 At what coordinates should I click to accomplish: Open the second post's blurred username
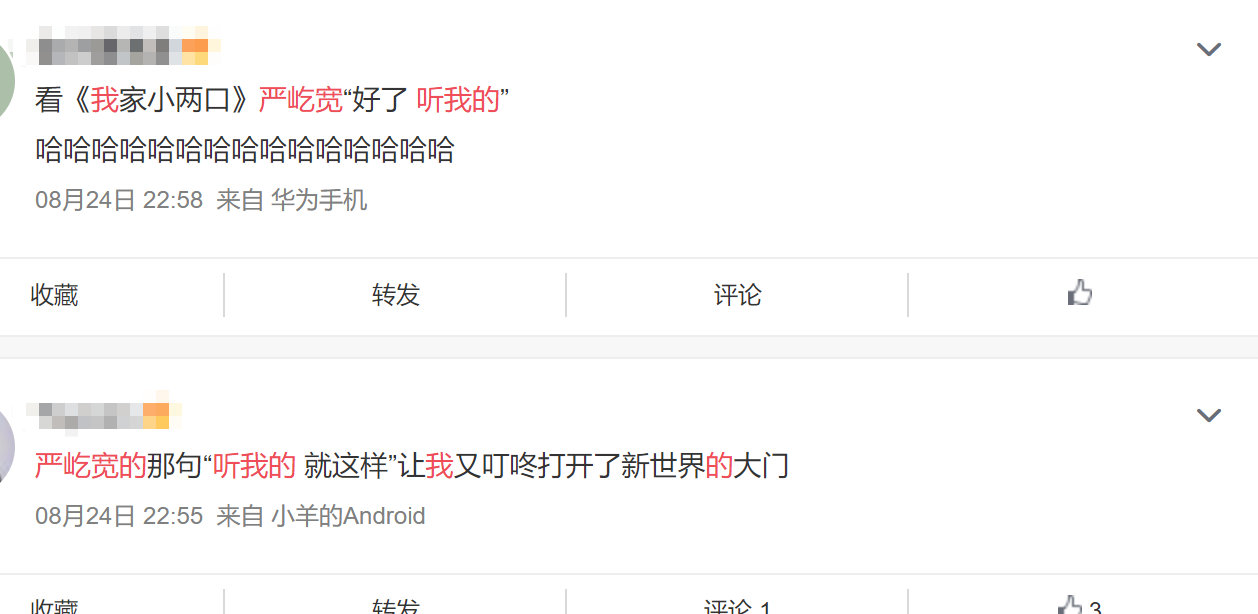(x=104, y=415)
